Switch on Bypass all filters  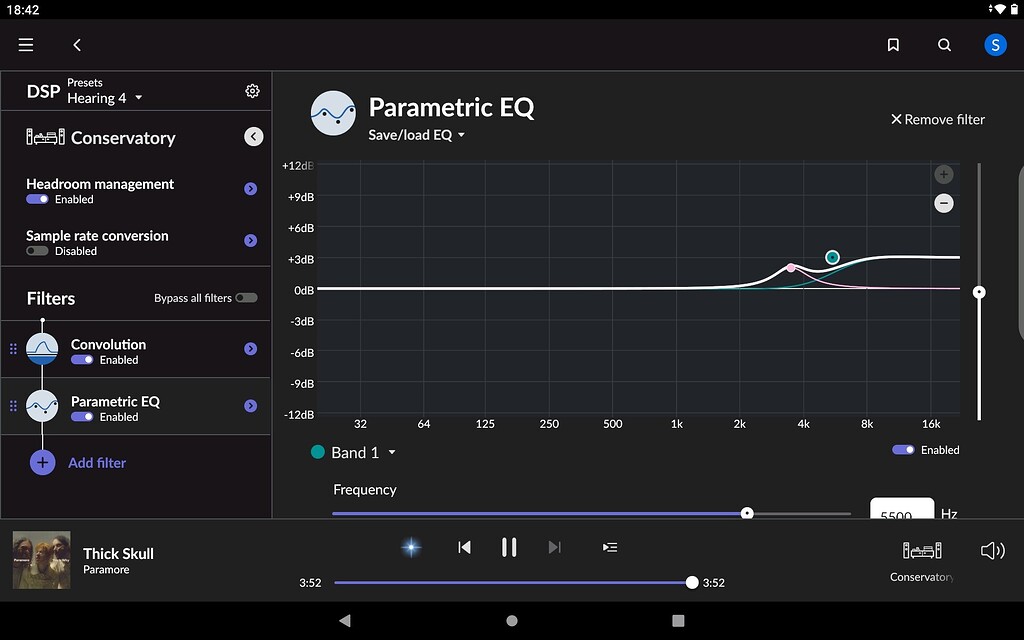246,297
